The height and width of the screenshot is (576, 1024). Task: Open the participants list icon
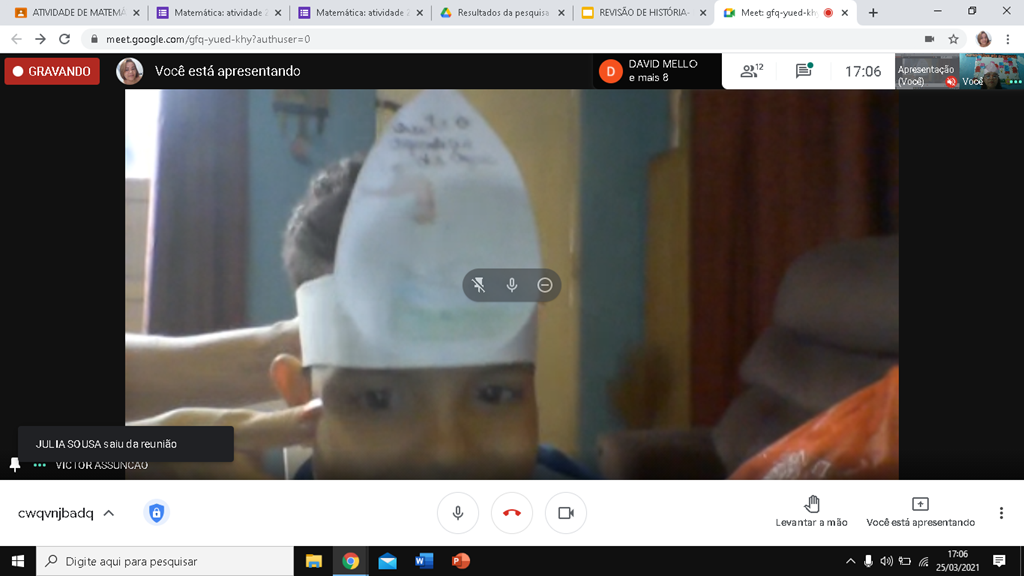[x=750, y=71]
